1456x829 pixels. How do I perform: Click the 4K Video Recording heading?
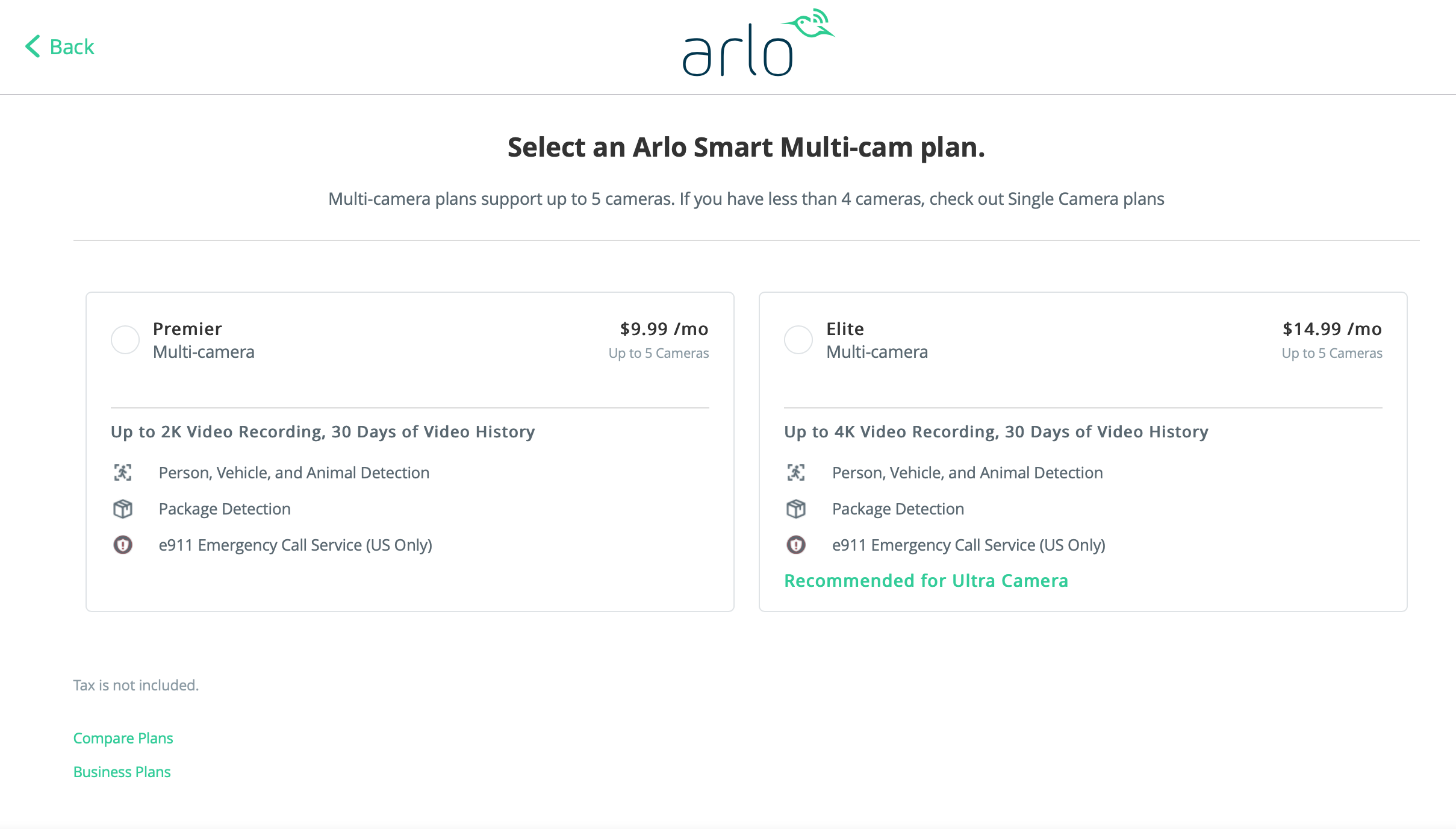pyautogui.click(x=996, y=432)
